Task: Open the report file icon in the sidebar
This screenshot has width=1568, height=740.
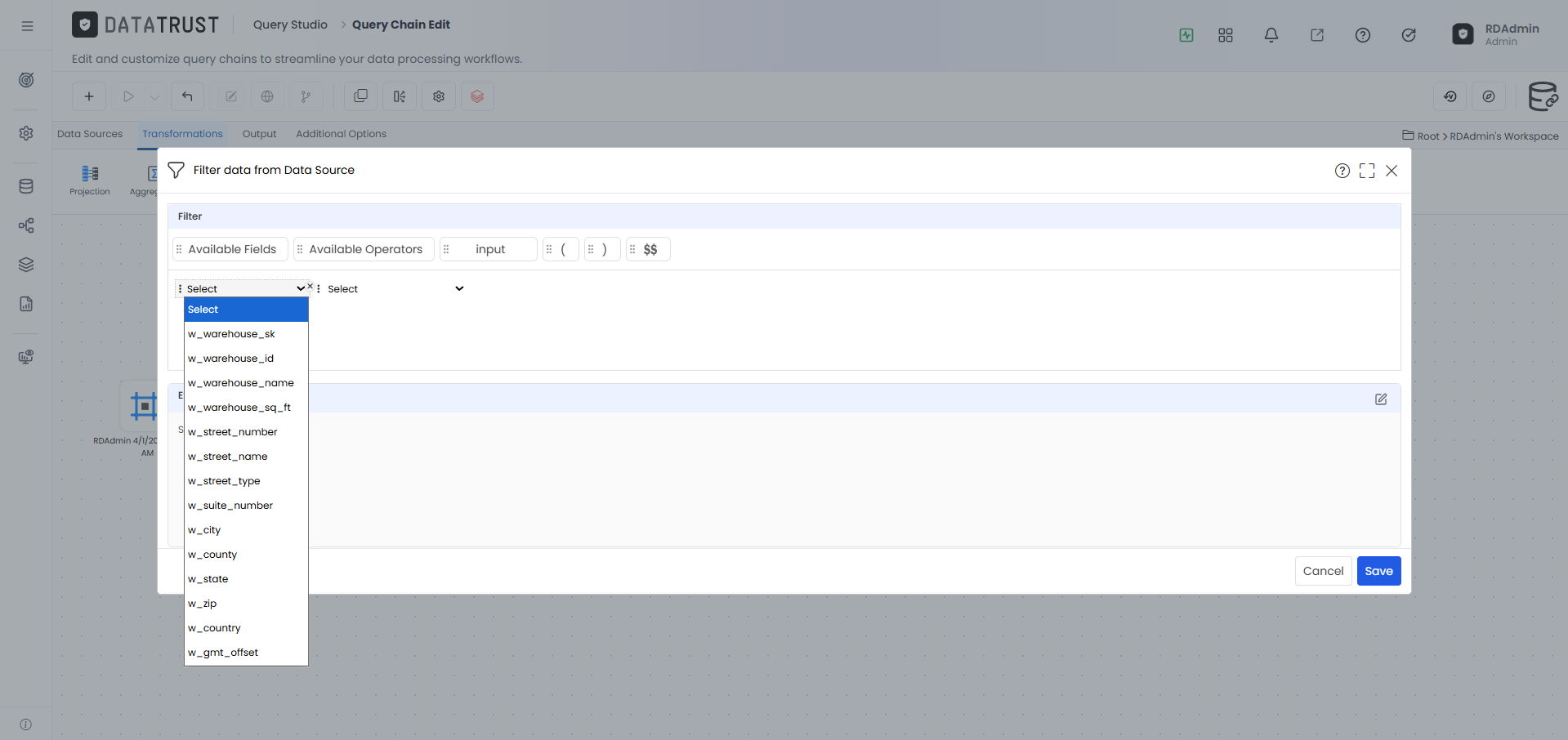Action: [x=26, y=304]
